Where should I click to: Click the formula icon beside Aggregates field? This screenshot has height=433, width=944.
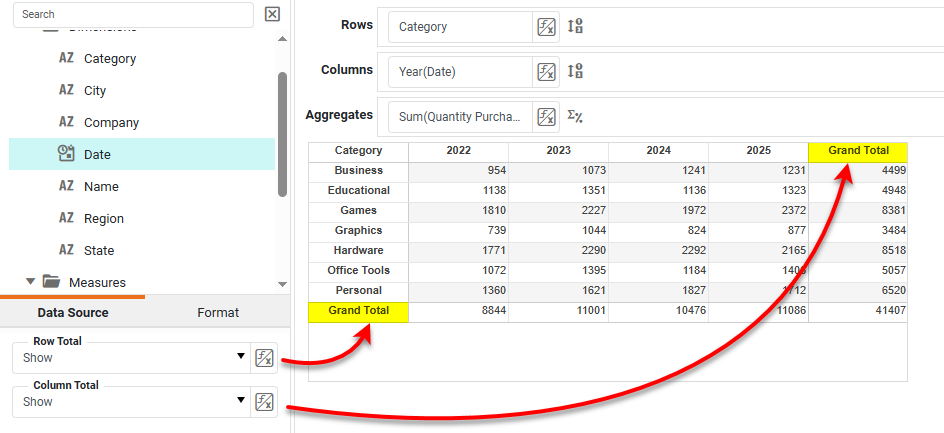tap(546, 116)
